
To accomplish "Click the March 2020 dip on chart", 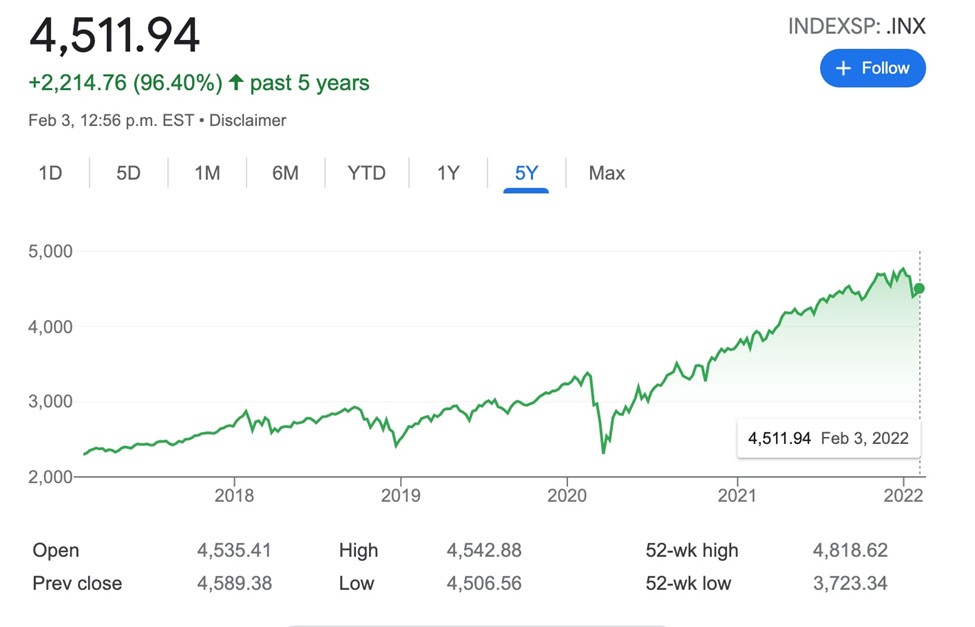I will pos(603,452).
